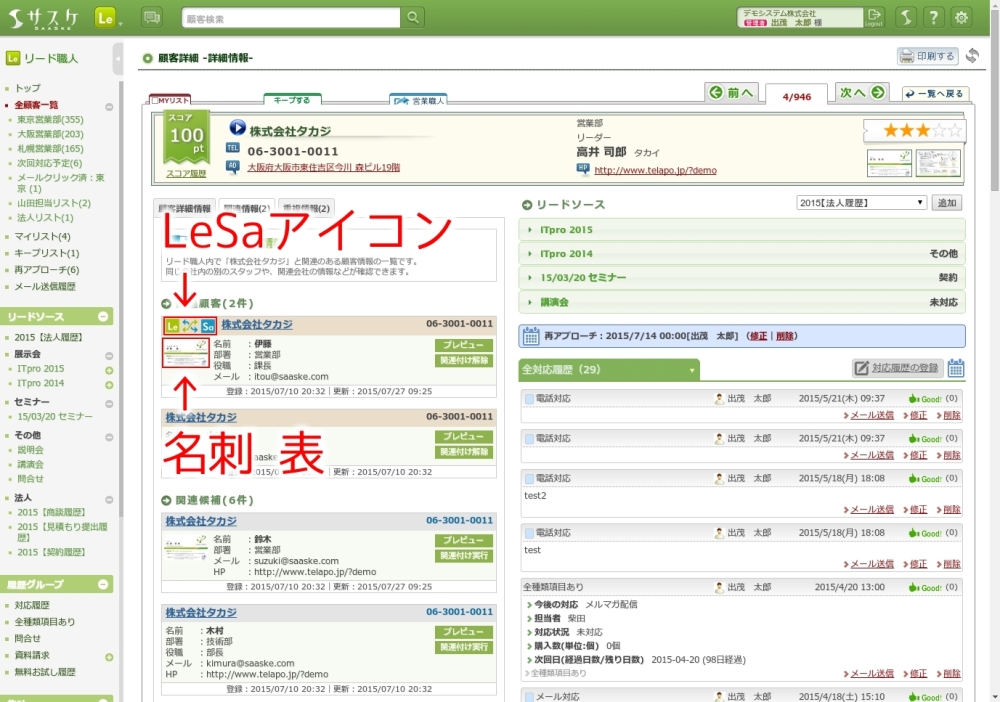The height and width of the screenshot is (702, 1000).
Task: Toggle the 展示会 group collapse button
Action: tap(109, 354)
